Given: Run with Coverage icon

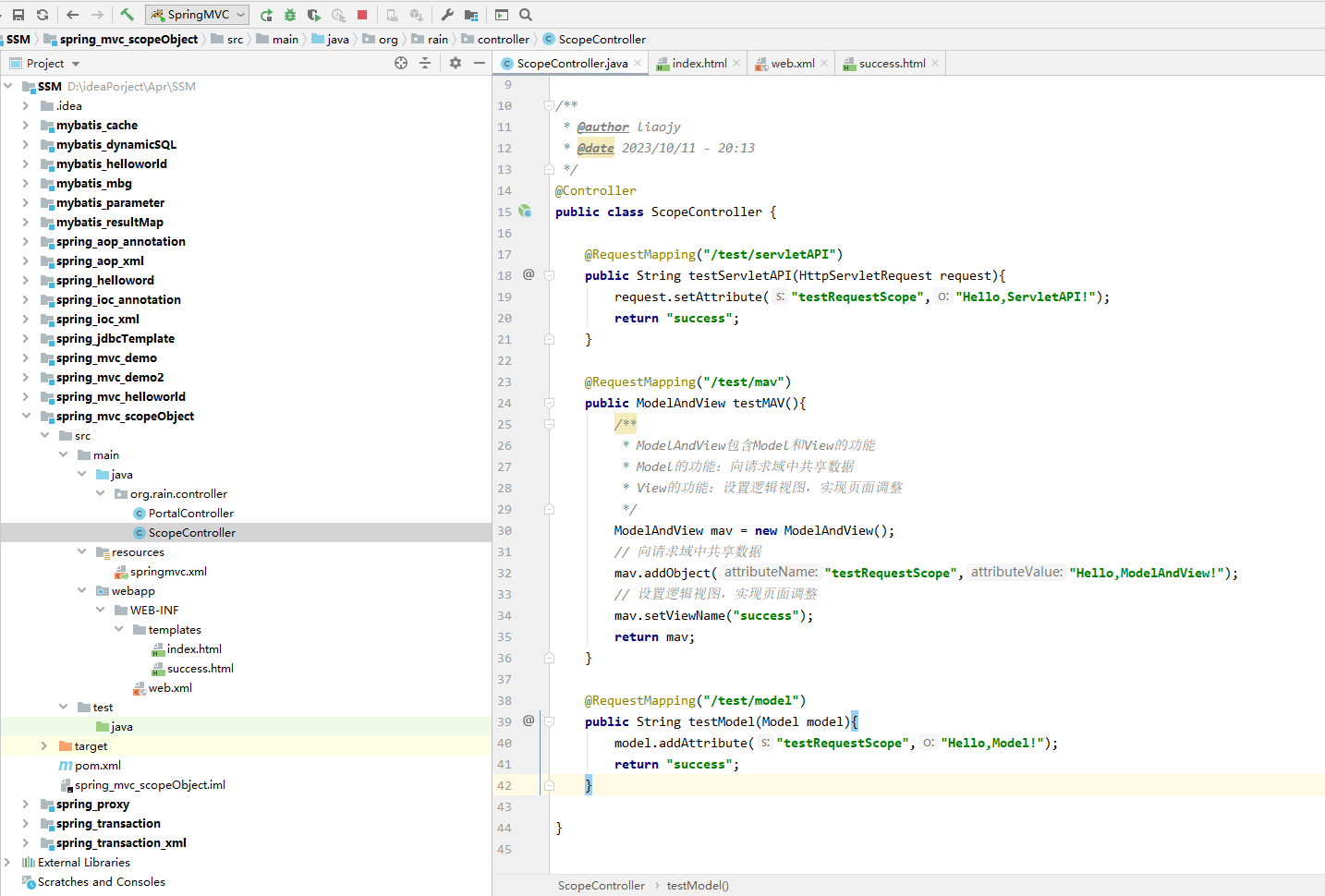Looking at the screenshot, I should (314, 15).
